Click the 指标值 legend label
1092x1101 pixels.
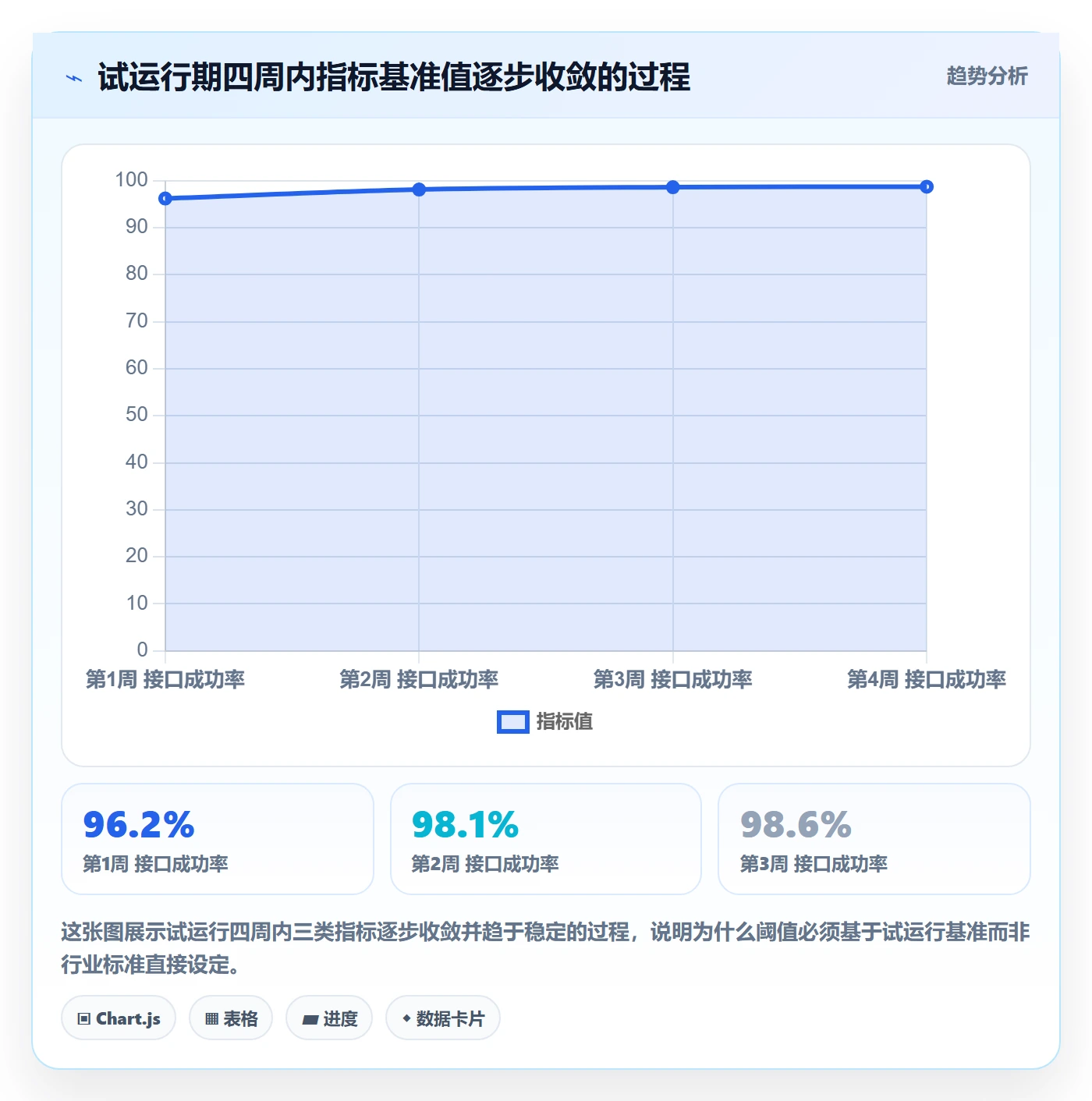coord(565,722)
